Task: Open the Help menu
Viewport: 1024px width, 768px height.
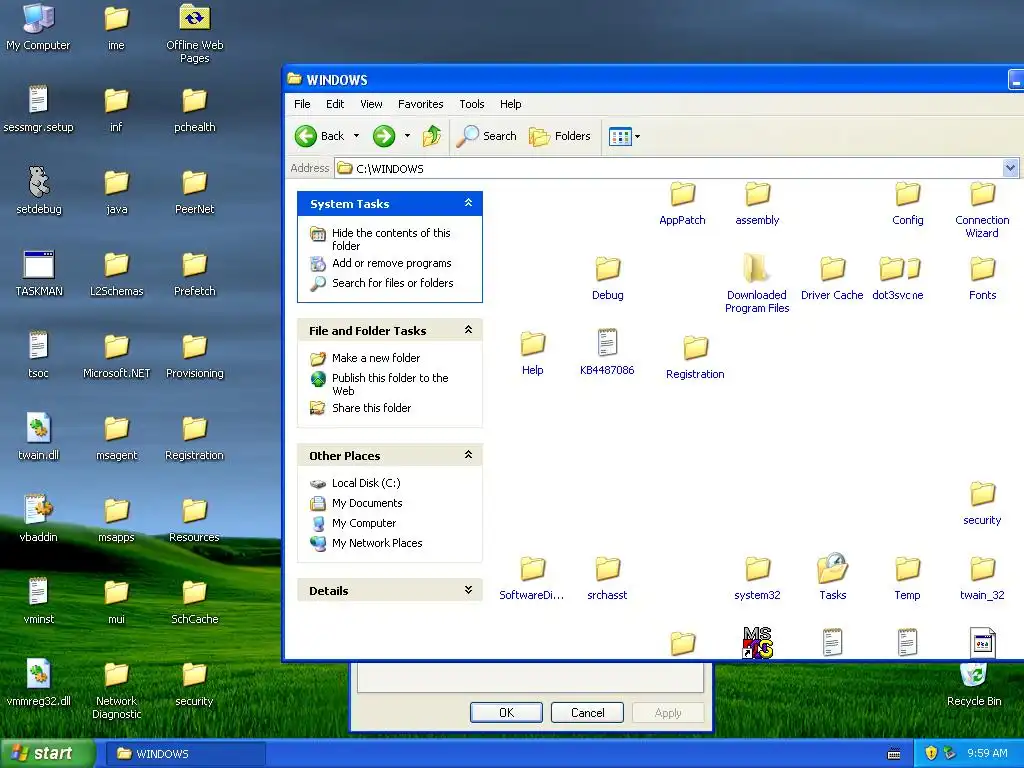Action: (x=511, y=104)
